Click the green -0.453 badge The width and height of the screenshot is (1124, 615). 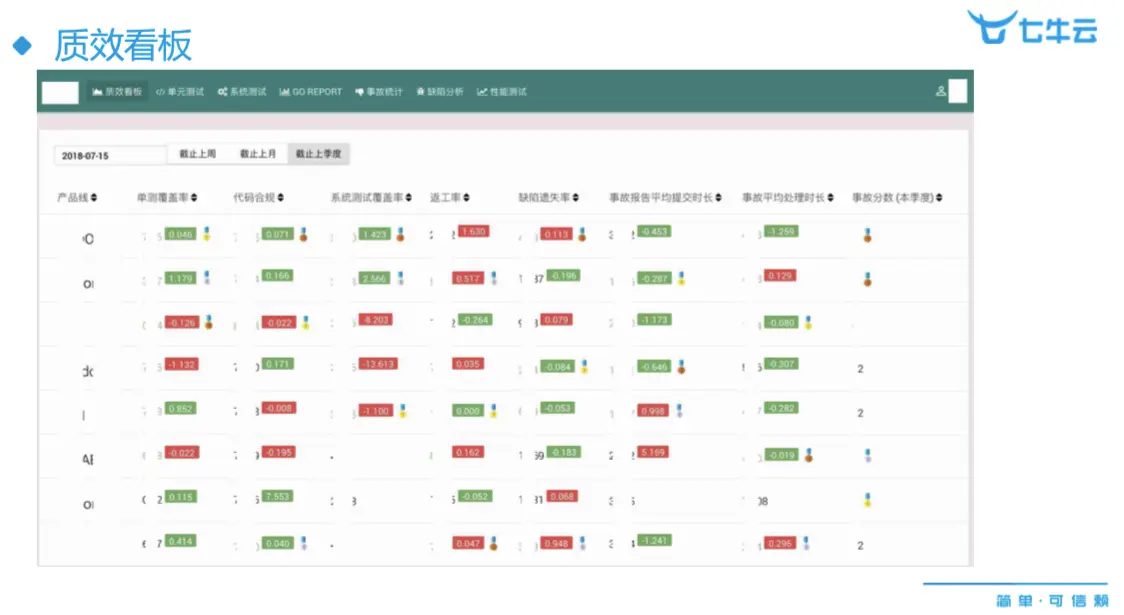coord(654,232)
